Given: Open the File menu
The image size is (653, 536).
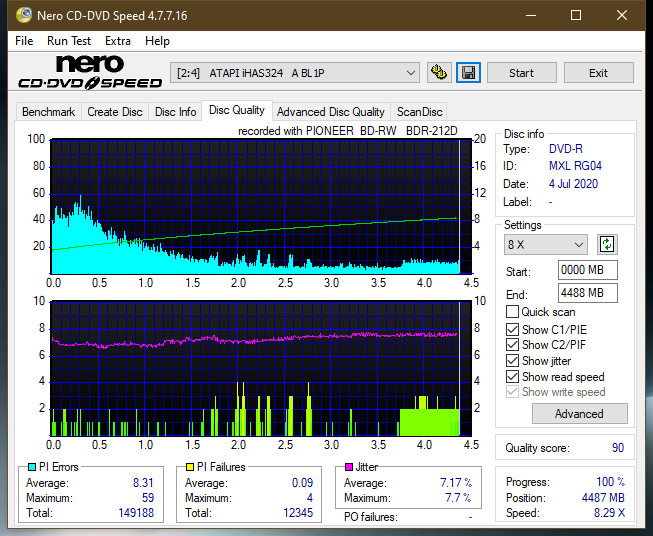Looking at the screenshot, I should coord(24,41).
